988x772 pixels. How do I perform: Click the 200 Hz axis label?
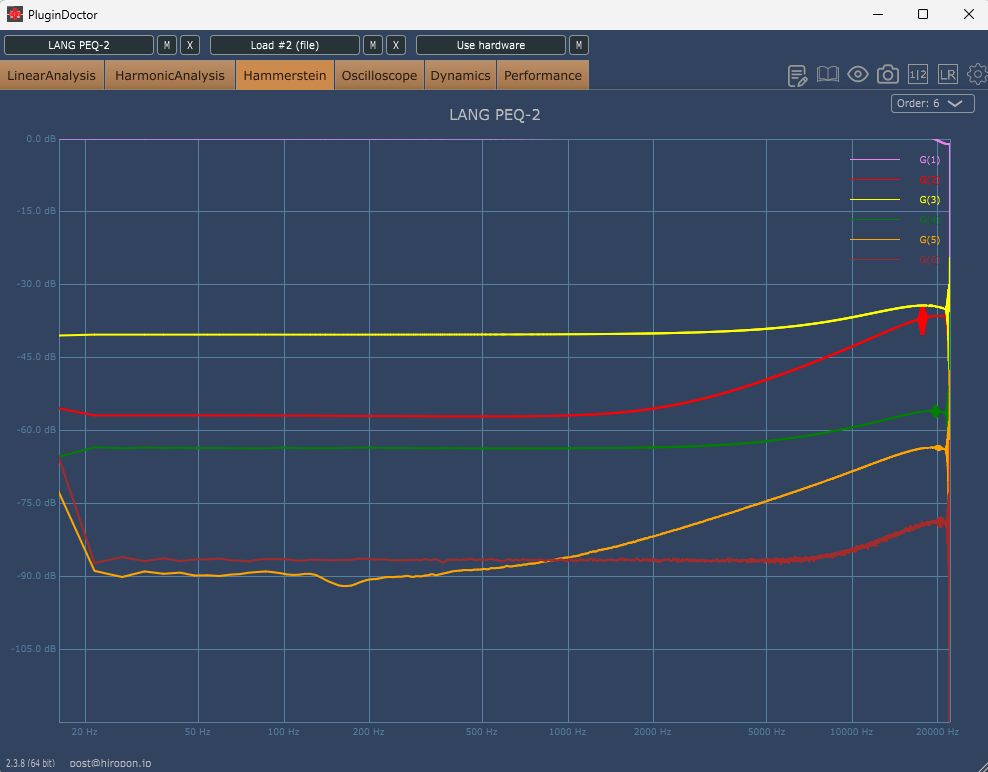(369, 732)
